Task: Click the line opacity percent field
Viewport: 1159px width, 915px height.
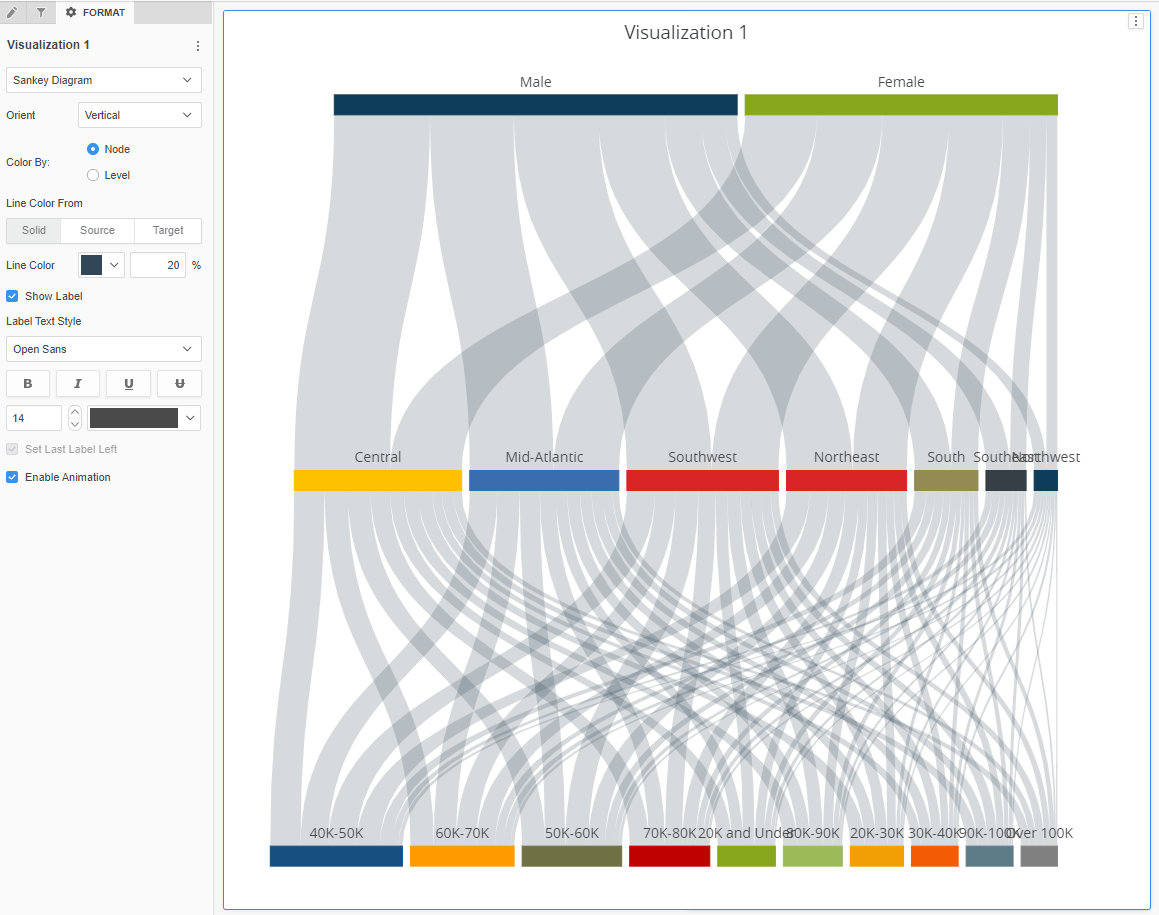Action: [x=157, y=265]
